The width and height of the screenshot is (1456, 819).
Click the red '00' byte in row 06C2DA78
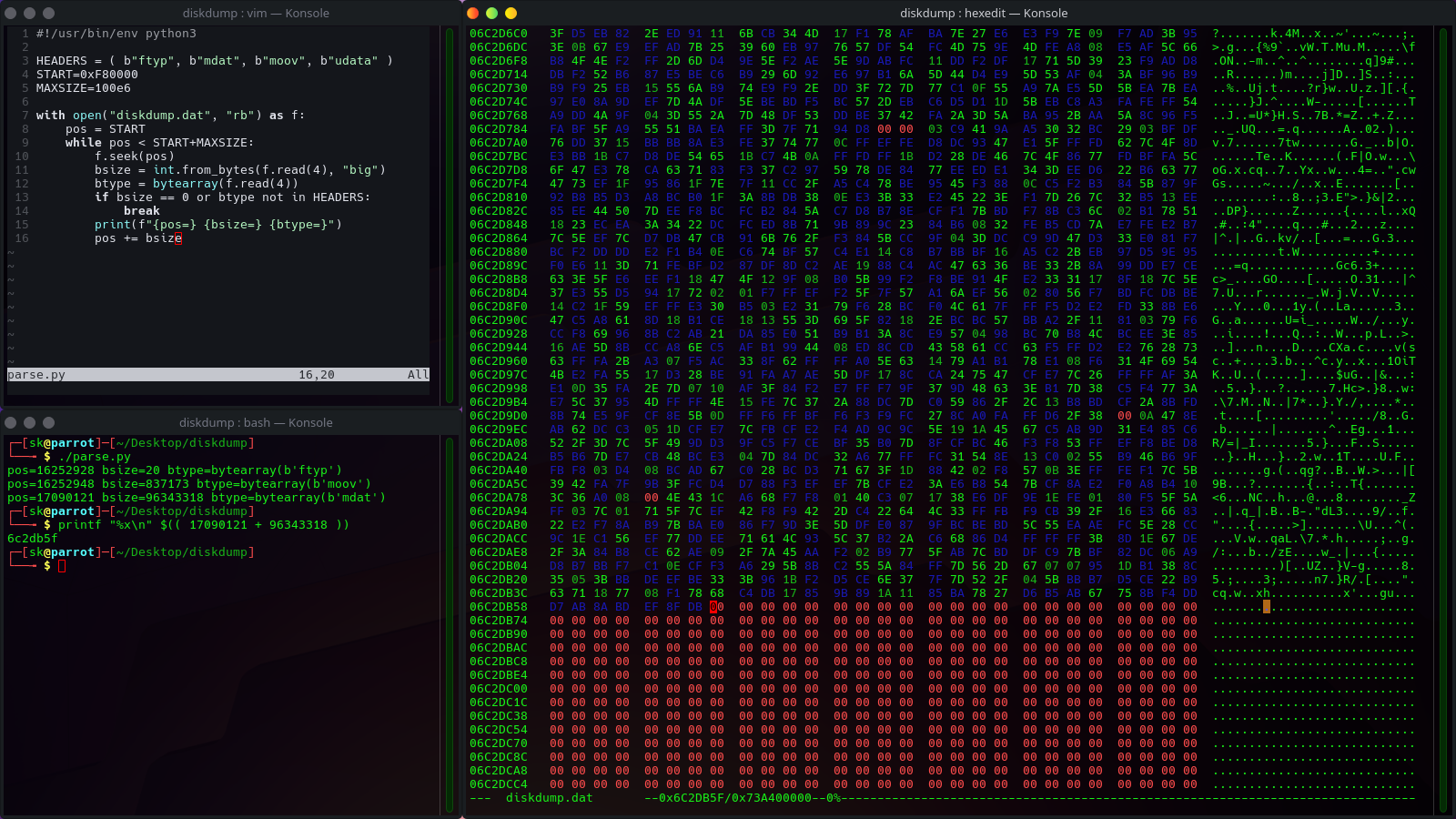(652, 498)
